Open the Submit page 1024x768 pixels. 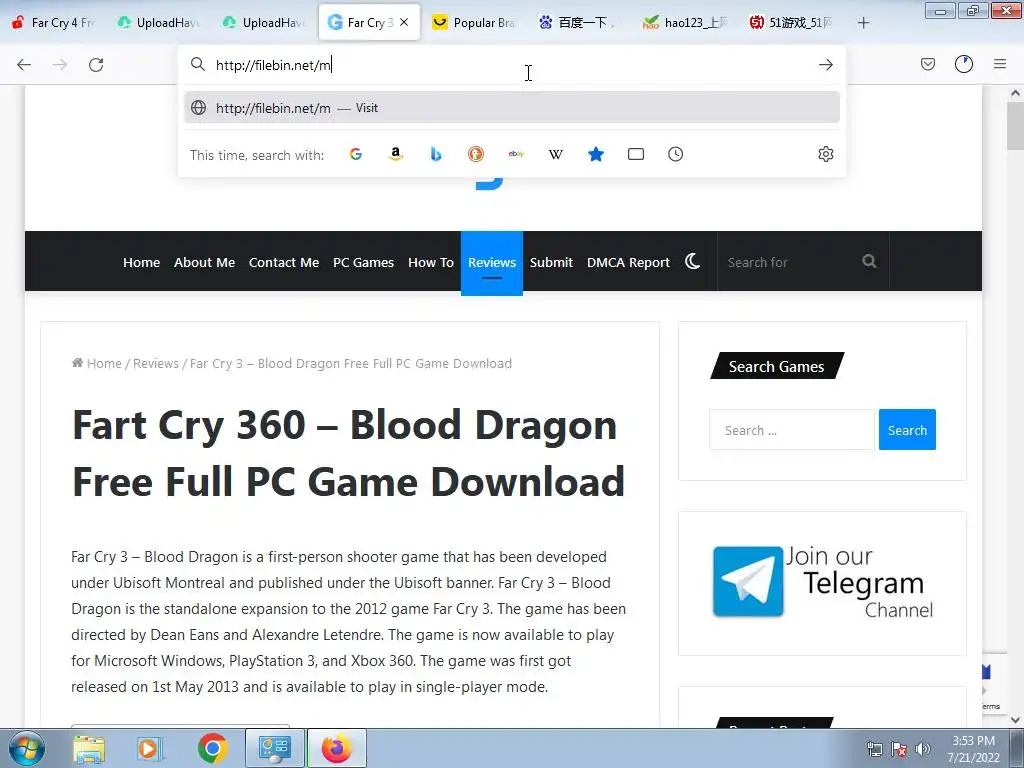tap(551, 263)
